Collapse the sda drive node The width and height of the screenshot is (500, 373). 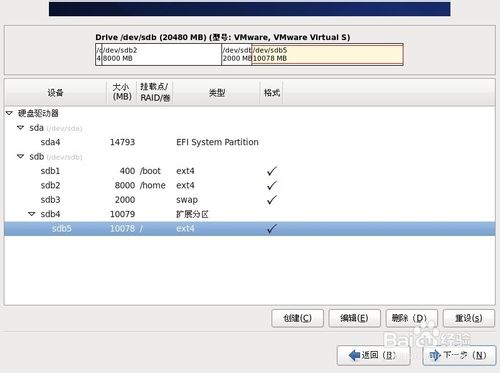[21, 128]
